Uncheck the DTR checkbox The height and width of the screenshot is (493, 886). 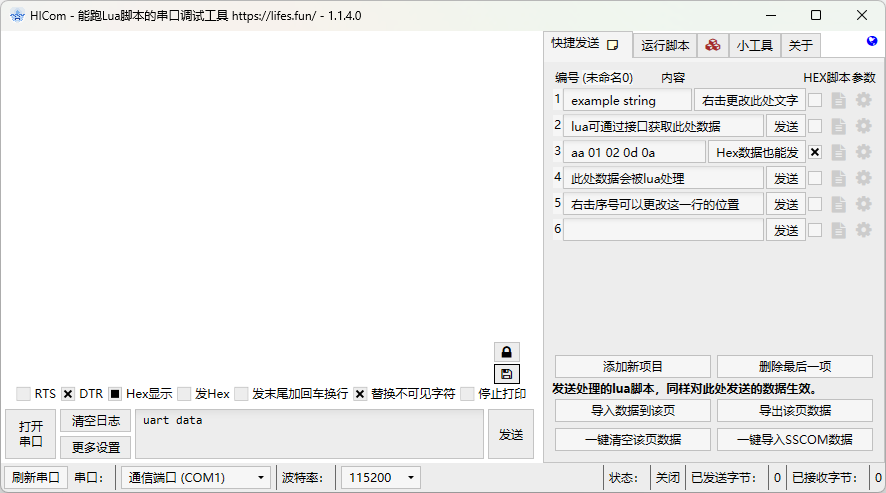click(x=68, y=394)
